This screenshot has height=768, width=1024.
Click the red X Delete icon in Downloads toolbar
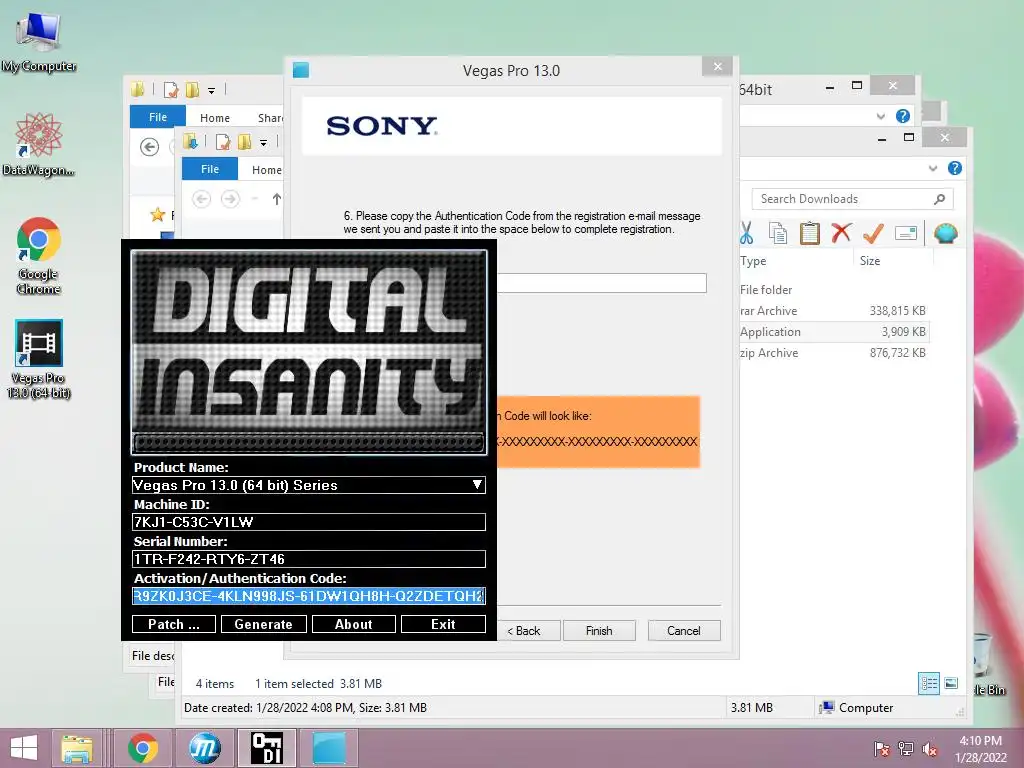(x=841, y=232)
